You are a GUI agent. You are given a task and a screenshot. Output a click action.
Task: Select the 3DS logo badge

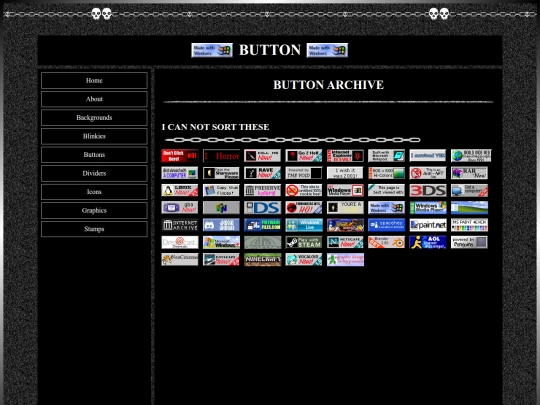(x=428, y=190)
